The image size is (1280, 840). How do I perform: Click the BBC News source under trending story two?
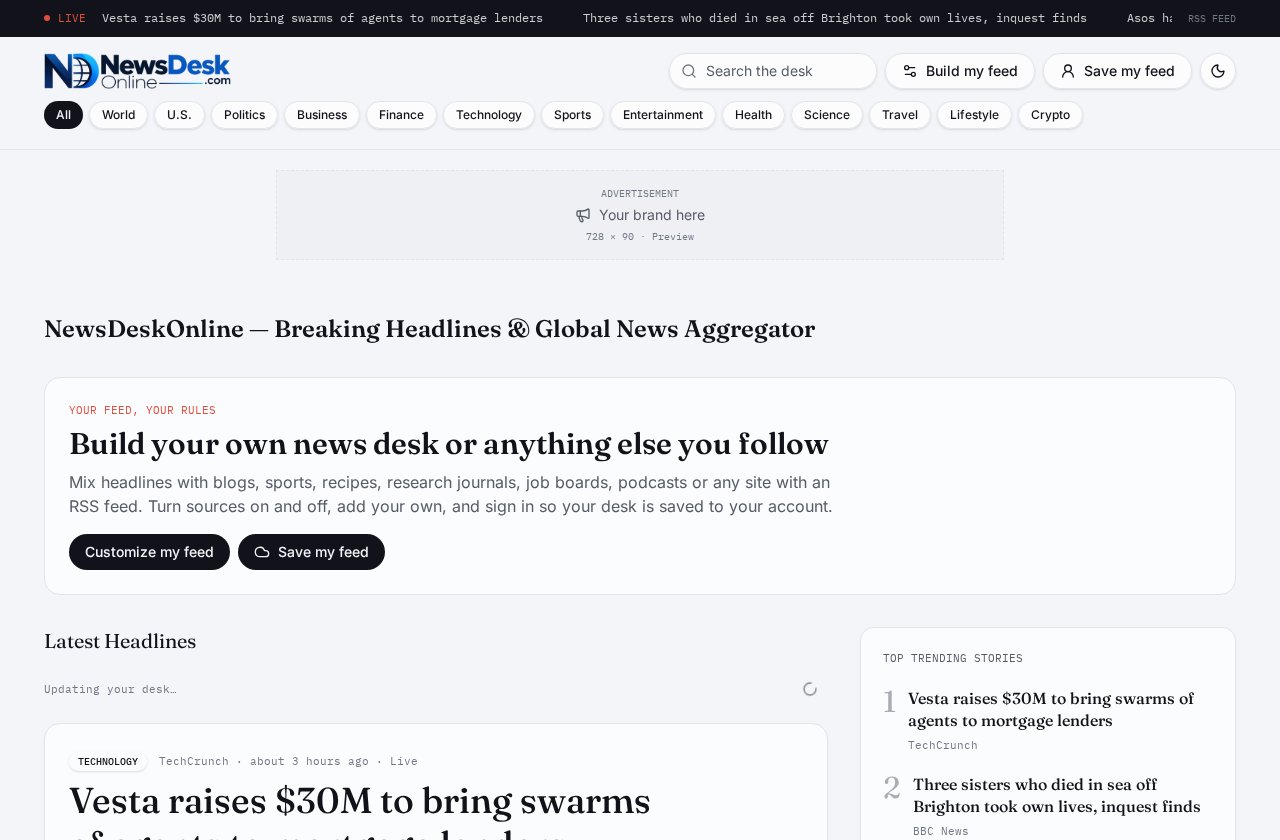[941, 831]
